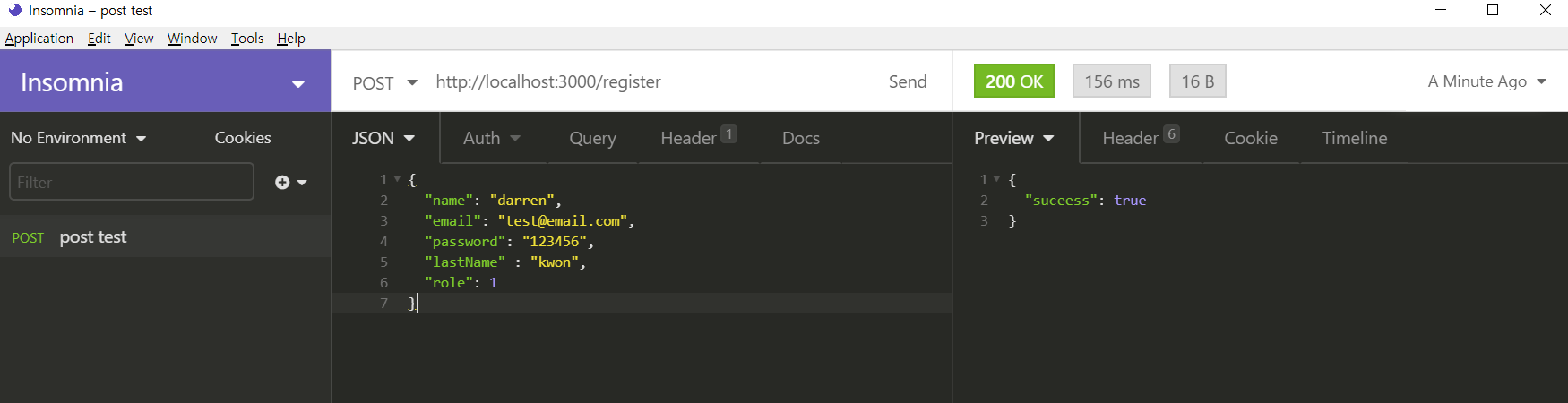1568x403 pixels.
Task: Open the Edit menu
Action: [x=99, y=38]
